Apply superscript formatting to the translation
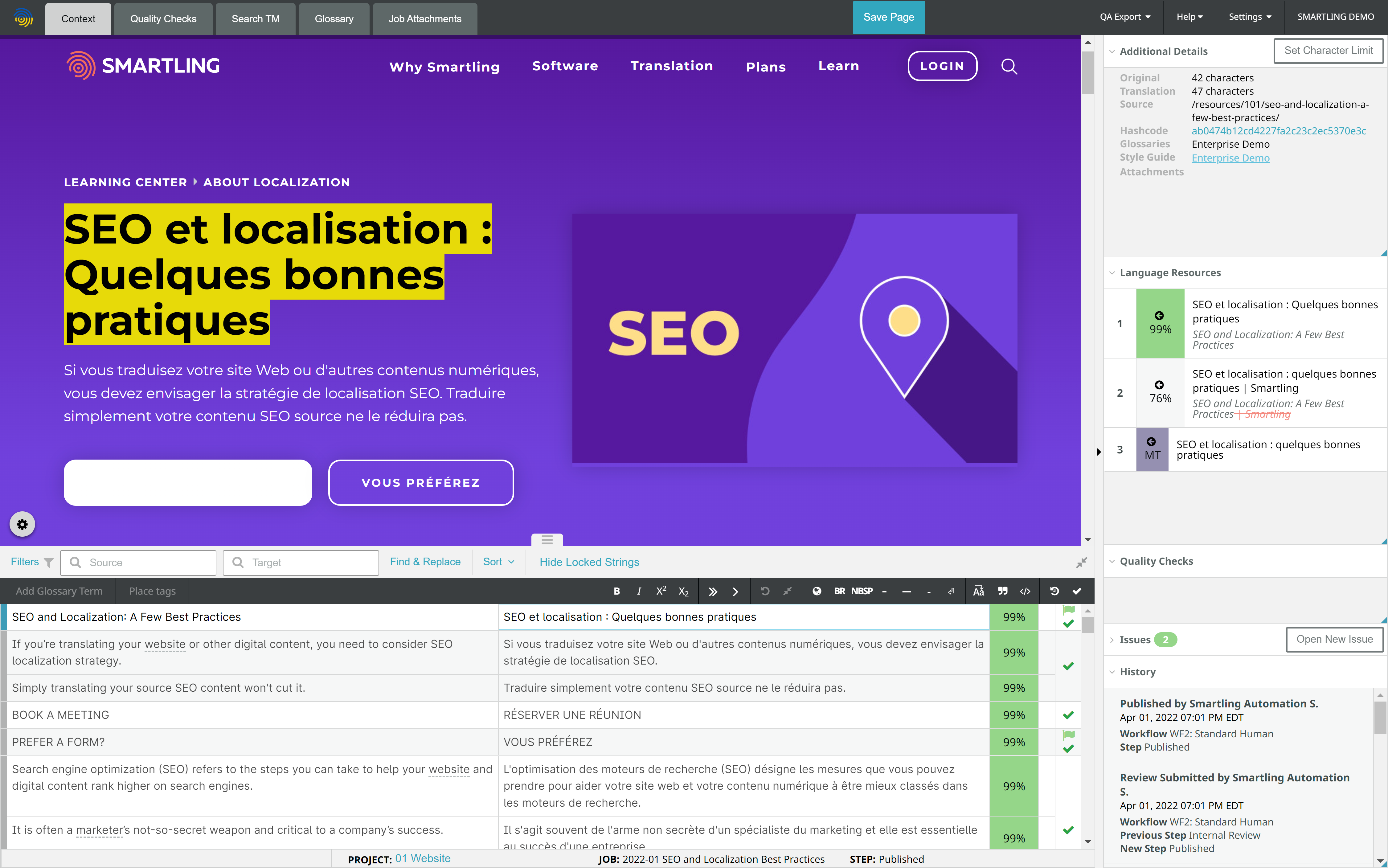The height and width of the screenshot is (868, 1388). tap(661, 591)
